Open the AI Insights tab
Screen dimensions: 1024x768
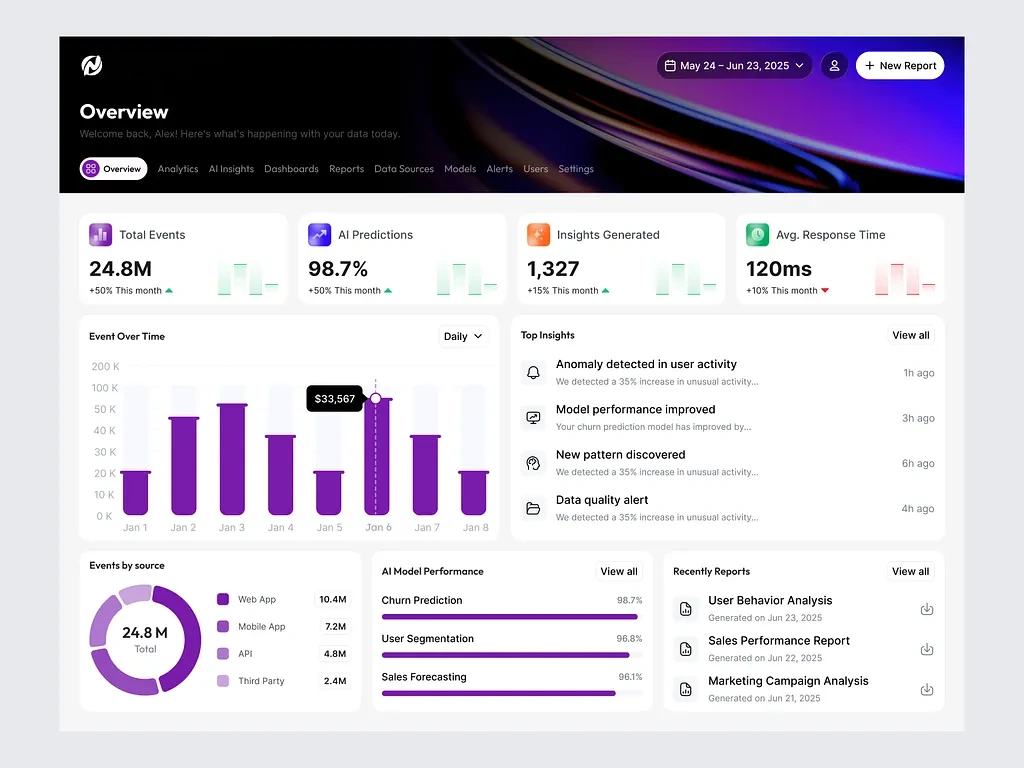pos(231,168)
